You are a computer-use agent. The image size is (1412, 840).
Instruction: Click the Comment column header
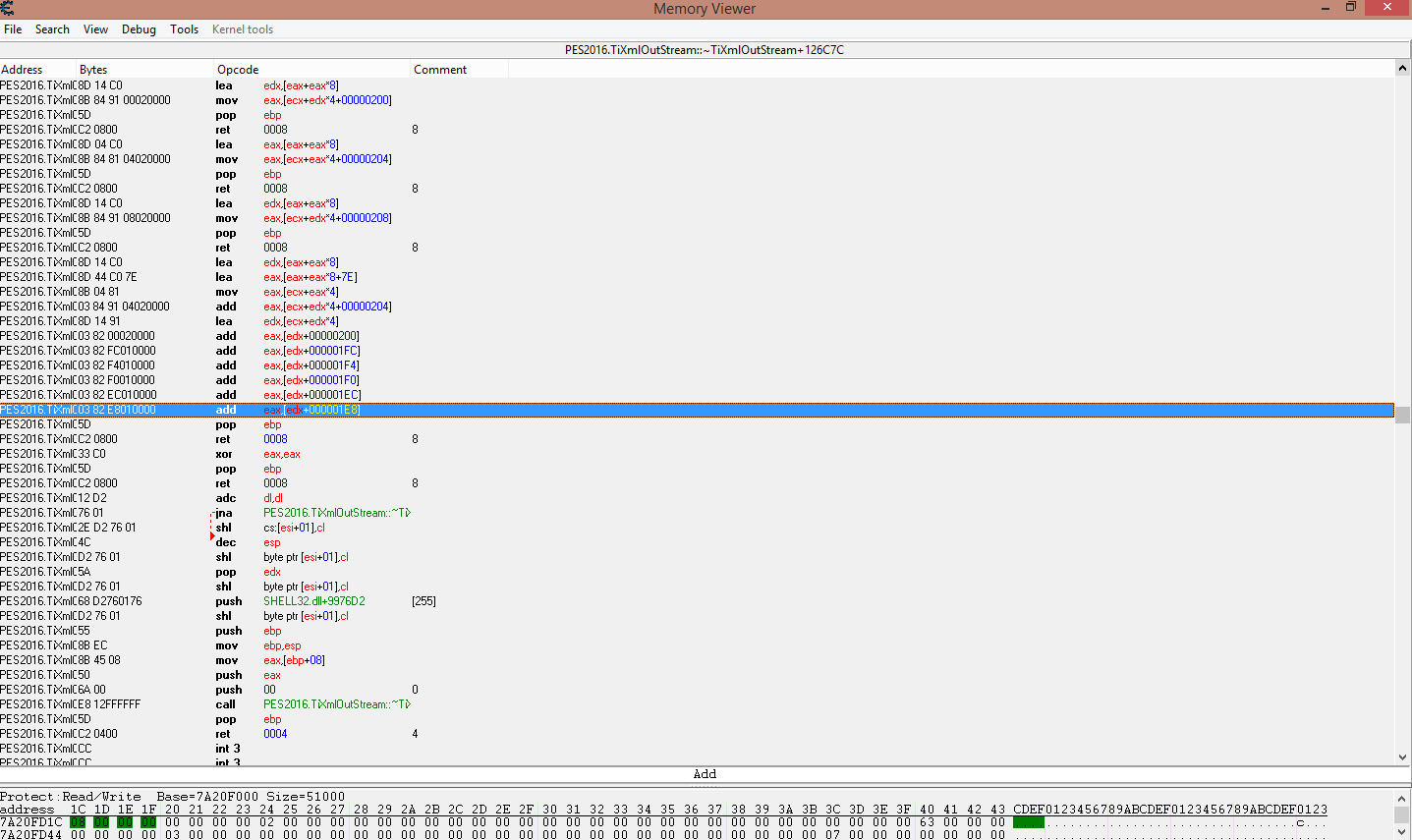click(440, 70)
